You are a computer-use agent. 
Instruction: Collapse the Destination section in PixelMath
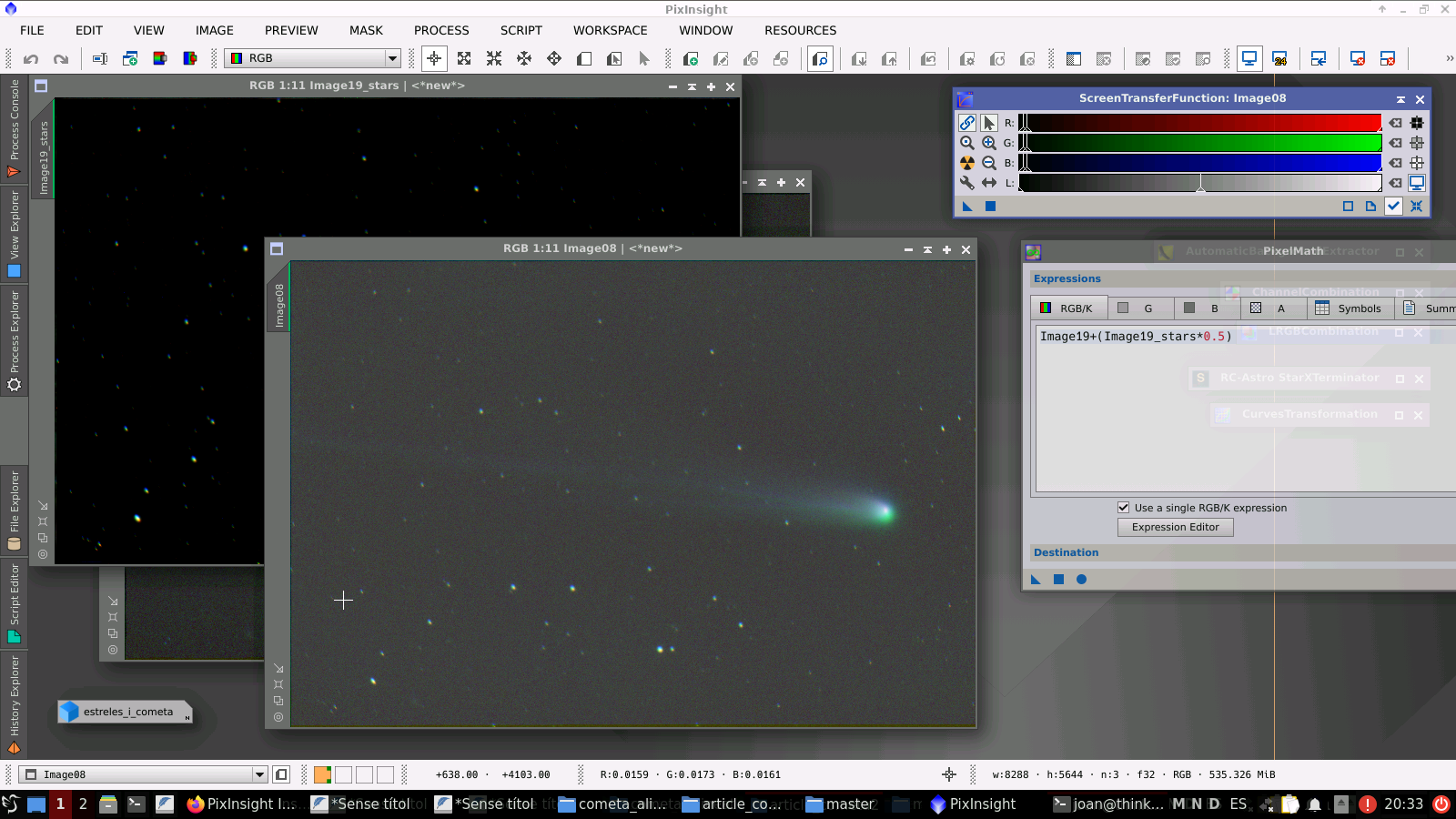point(1066,552)
